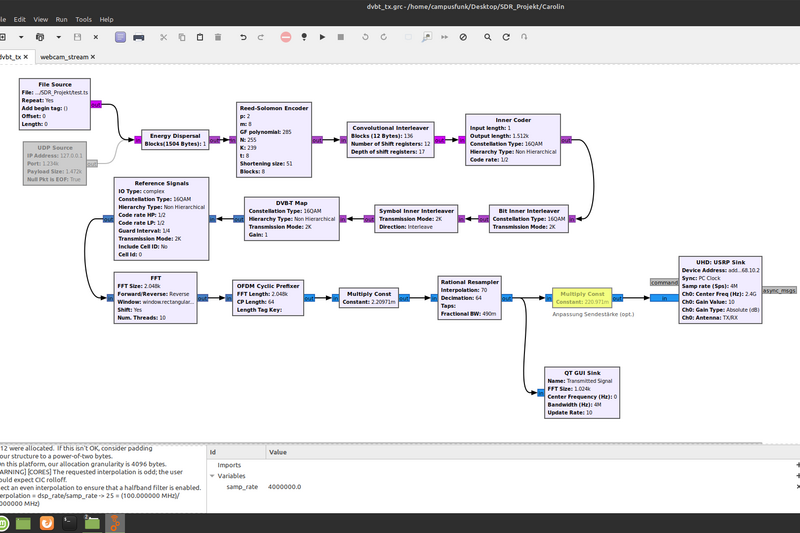Open the Run menu
This screenshot has height=533, width=800.
62,19
